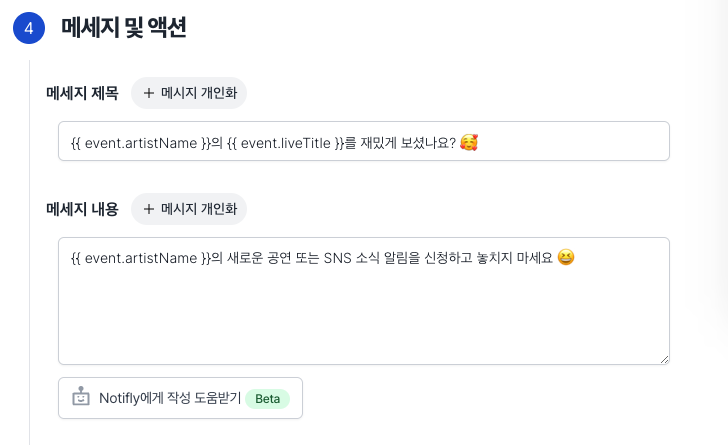Click the step 4 number badge
This screenshot has width=728, height=445.
tap(29, 28)
